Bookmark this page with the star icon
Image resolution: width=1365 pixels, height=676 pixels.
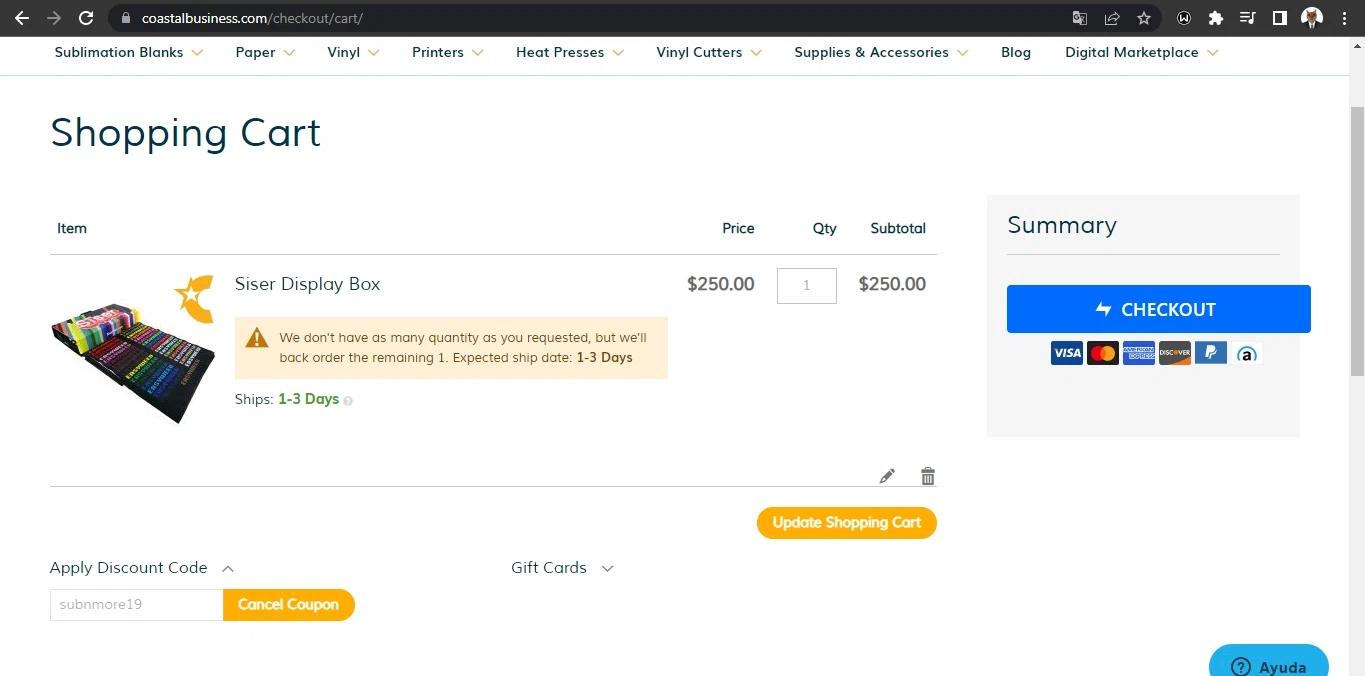coord(1144,18)
